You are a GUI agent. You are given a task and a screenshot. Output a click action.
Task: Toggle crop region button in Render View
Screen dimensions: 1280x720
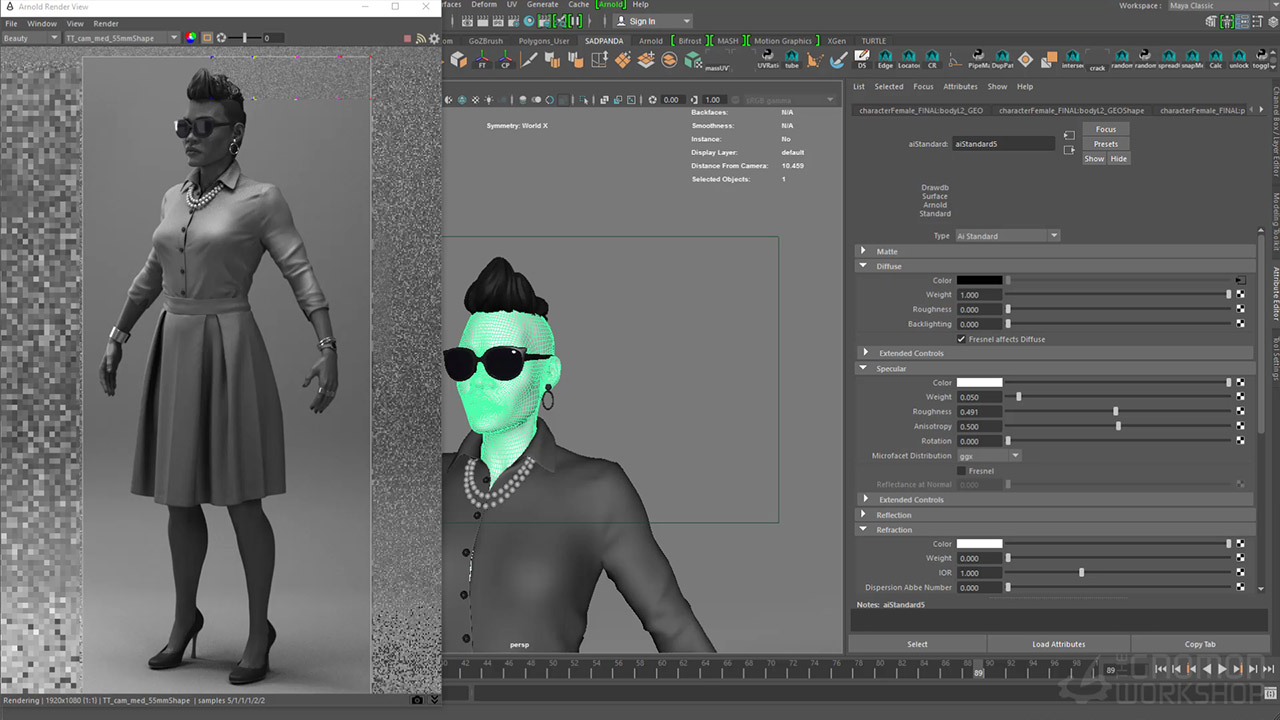(207, 38)
